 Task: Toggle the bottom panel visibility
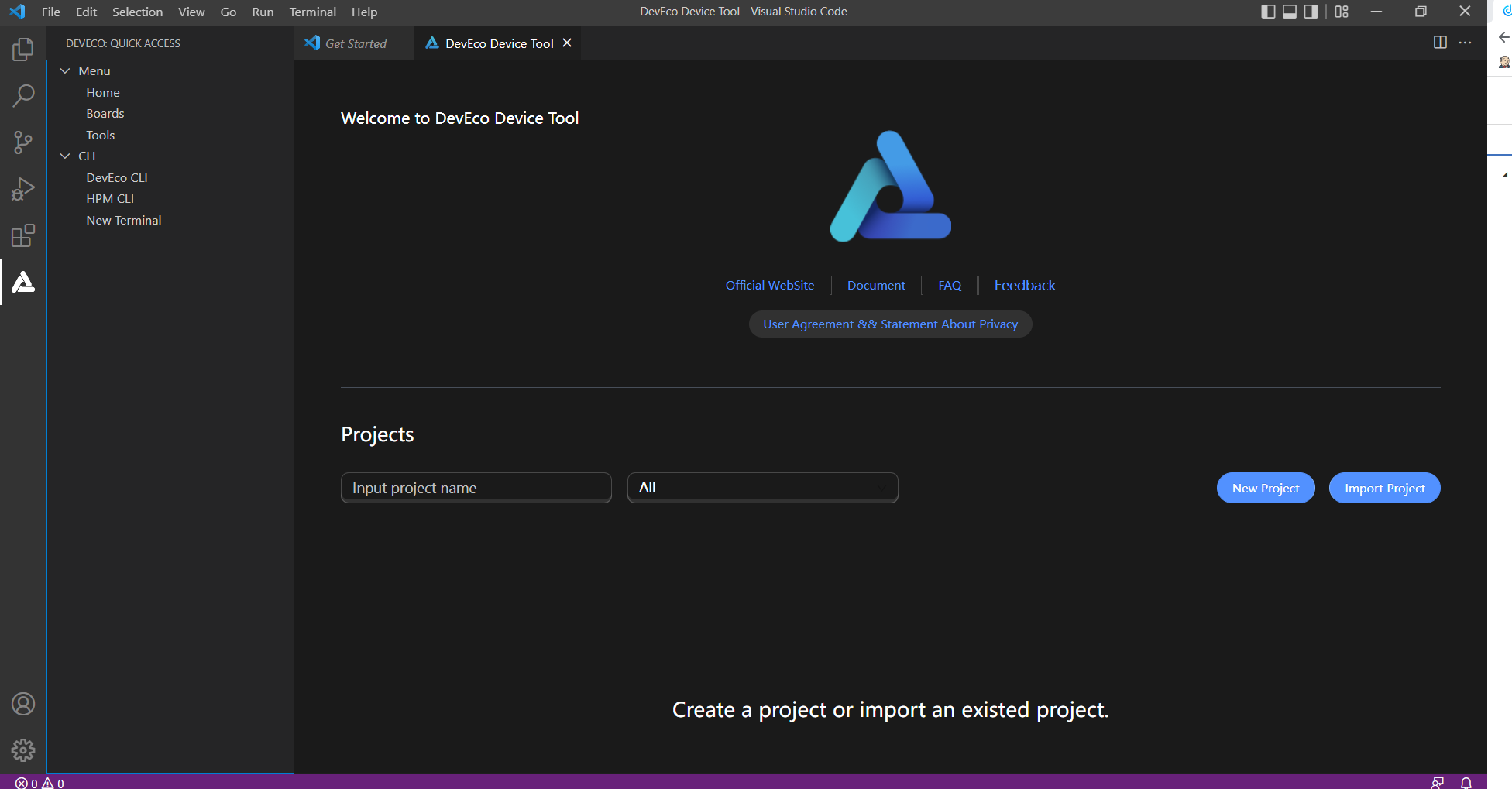tap(1290, 12)
